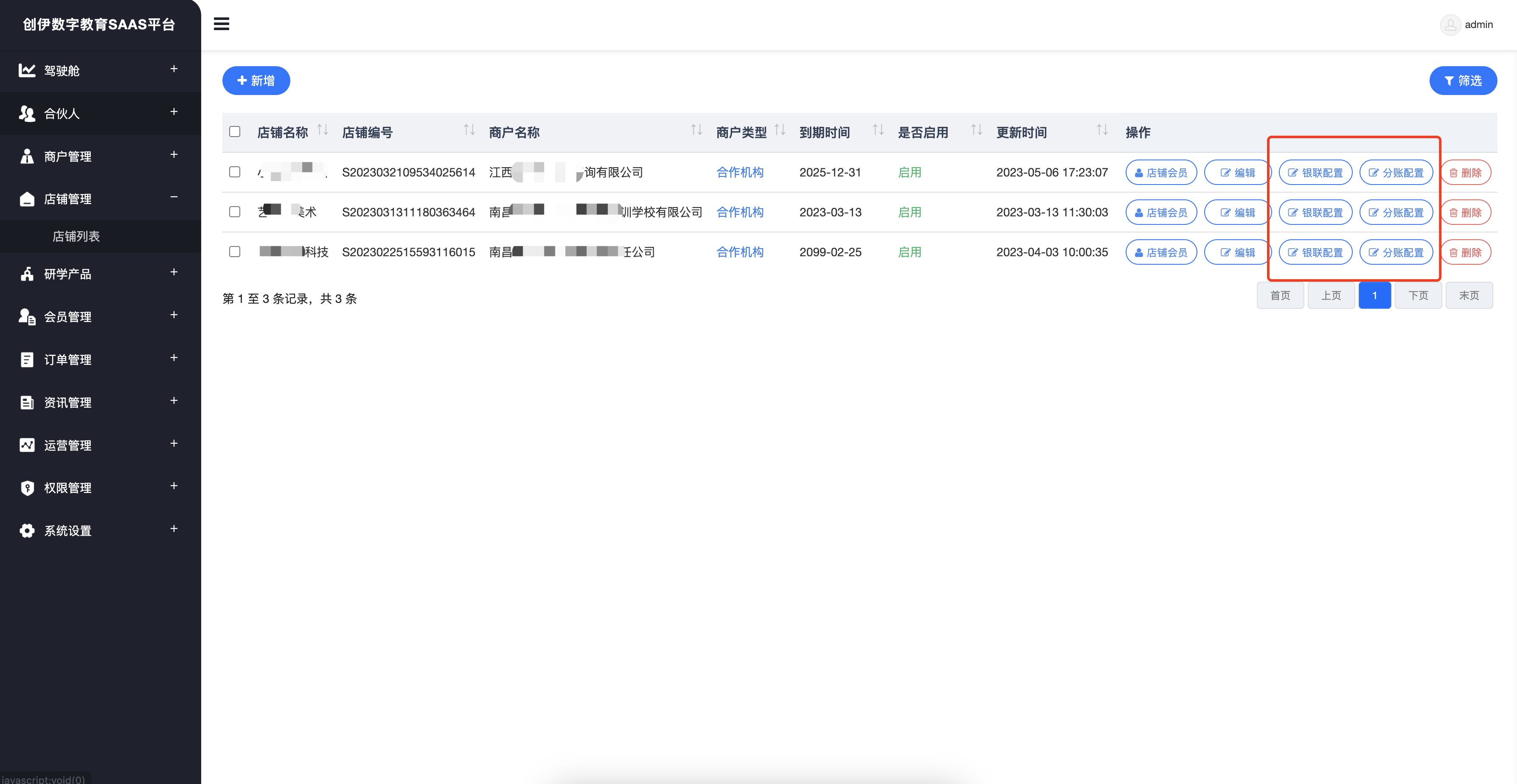Click the 店铺管理 shop icon
The height and width of the screenshot is (784, 1517).
27,199
